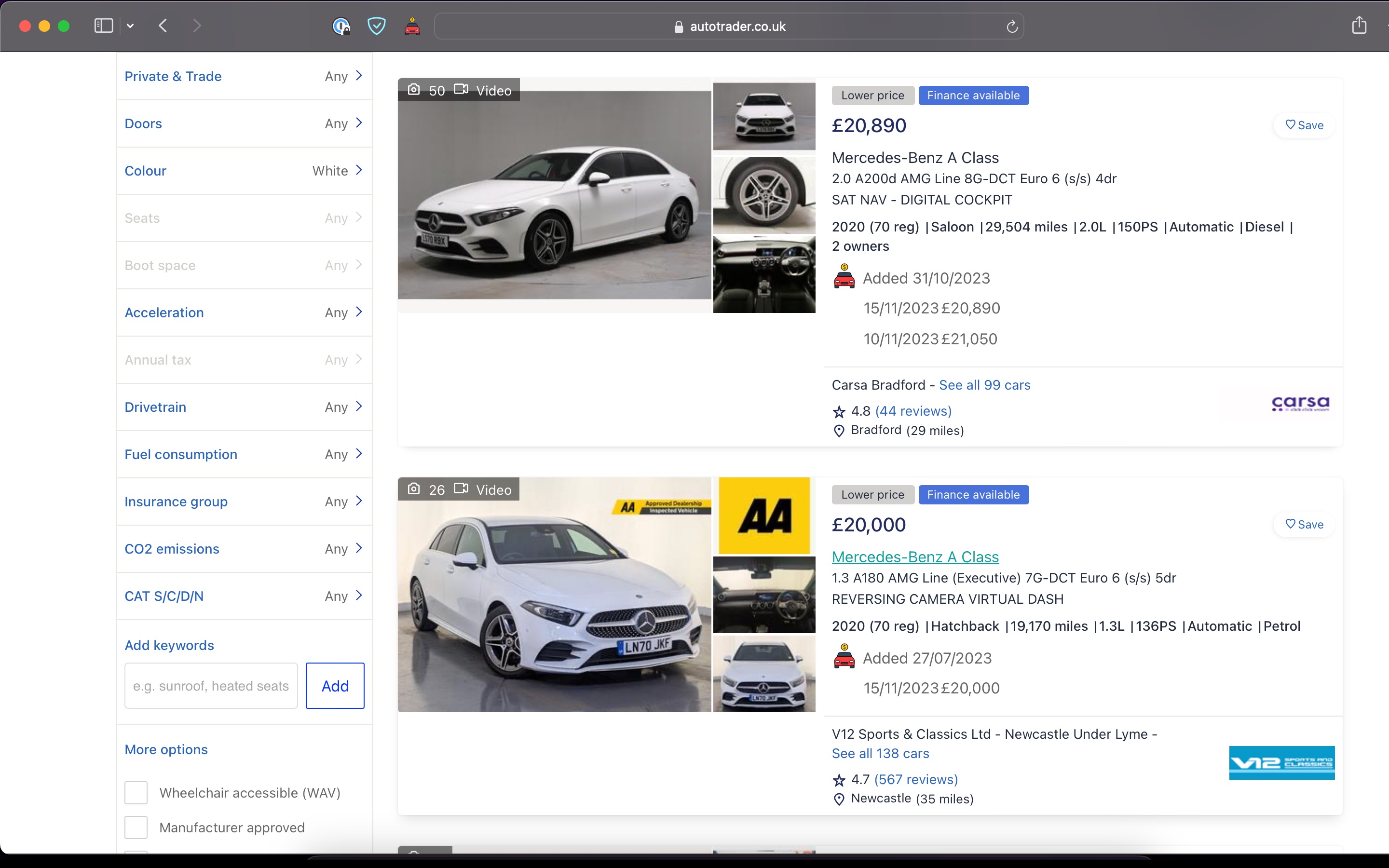Toggle the Safari sidebar icon
This screenshot has width=1389, height=868.
[103, 26]
